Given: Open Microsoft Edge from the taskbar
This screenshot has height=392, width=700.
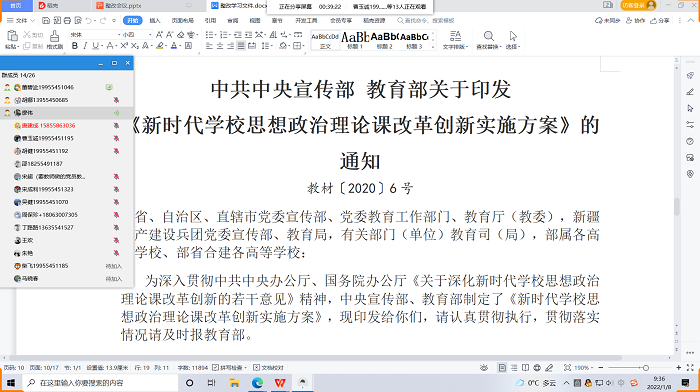Looking at the screenshot, I should pos(257,383).
